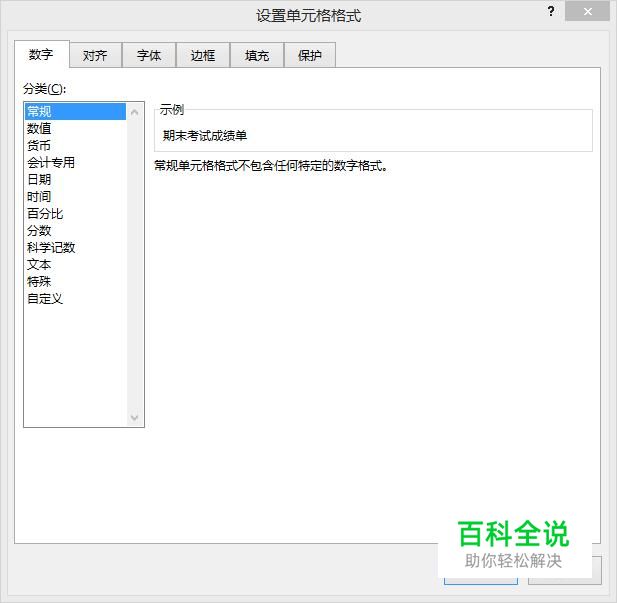Click the category list scroll-down arrow
The width and height of the screenshot is (617, 603).
[134, 418]
